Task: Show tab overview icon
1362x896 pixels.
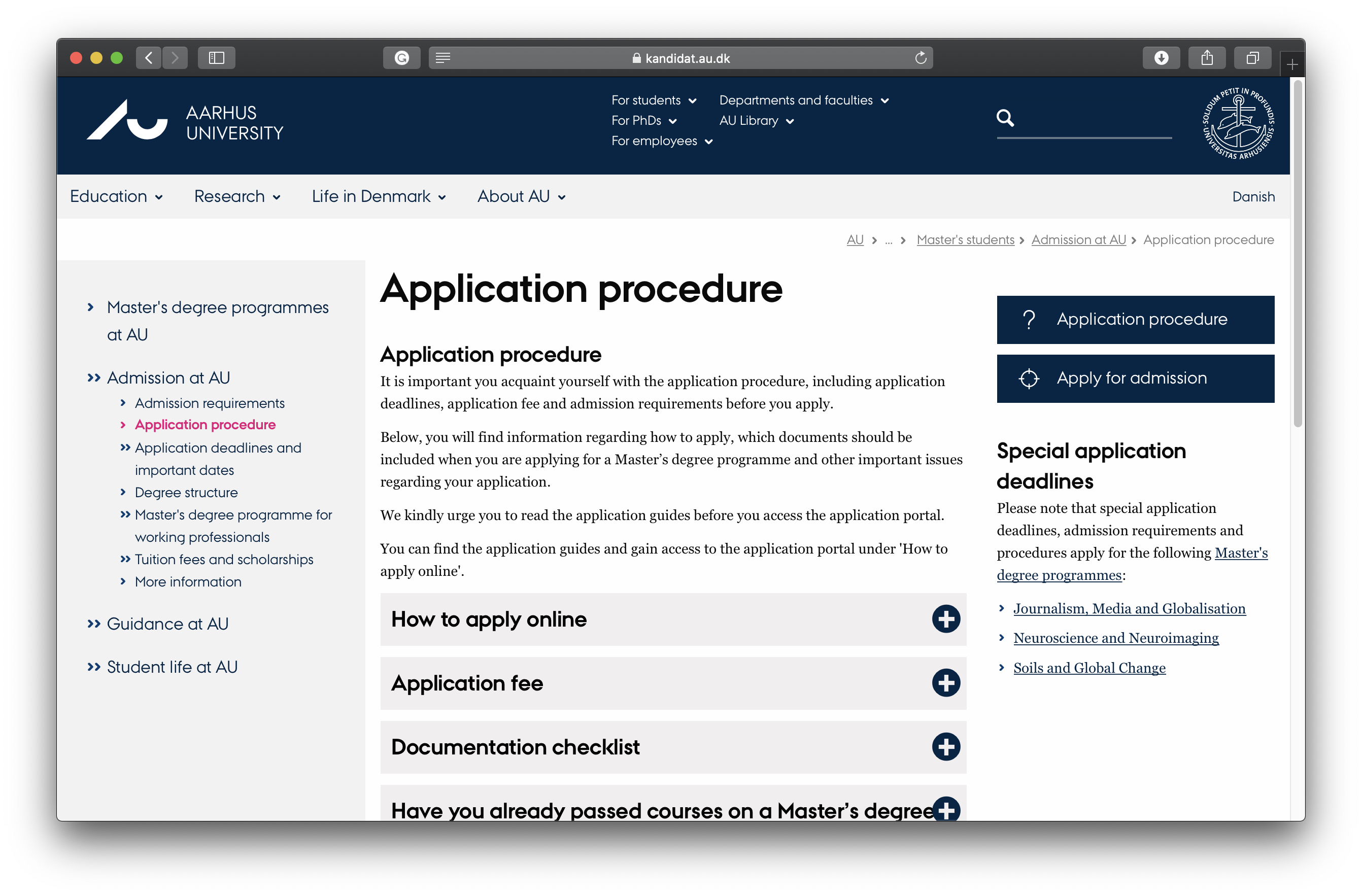Action: coord(1252,58)
